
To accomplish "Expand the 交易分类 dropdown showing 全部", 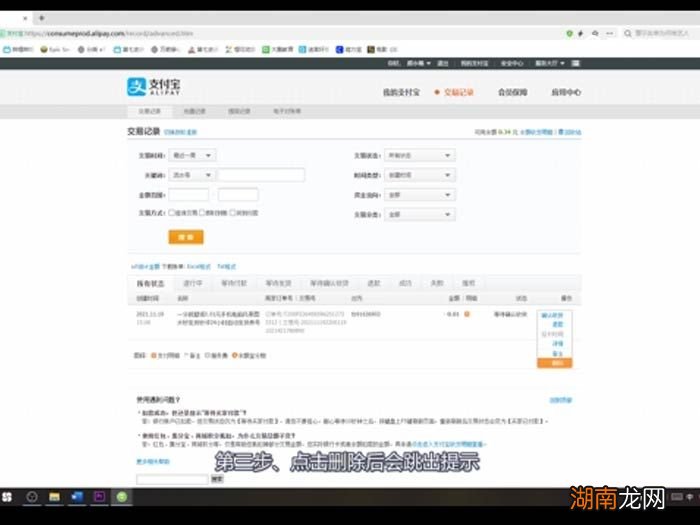I will (x=420, y=215).
